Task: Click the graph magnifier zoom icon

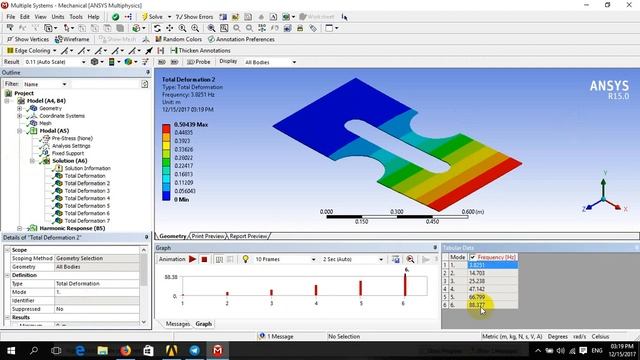Action: click(410, 259)
